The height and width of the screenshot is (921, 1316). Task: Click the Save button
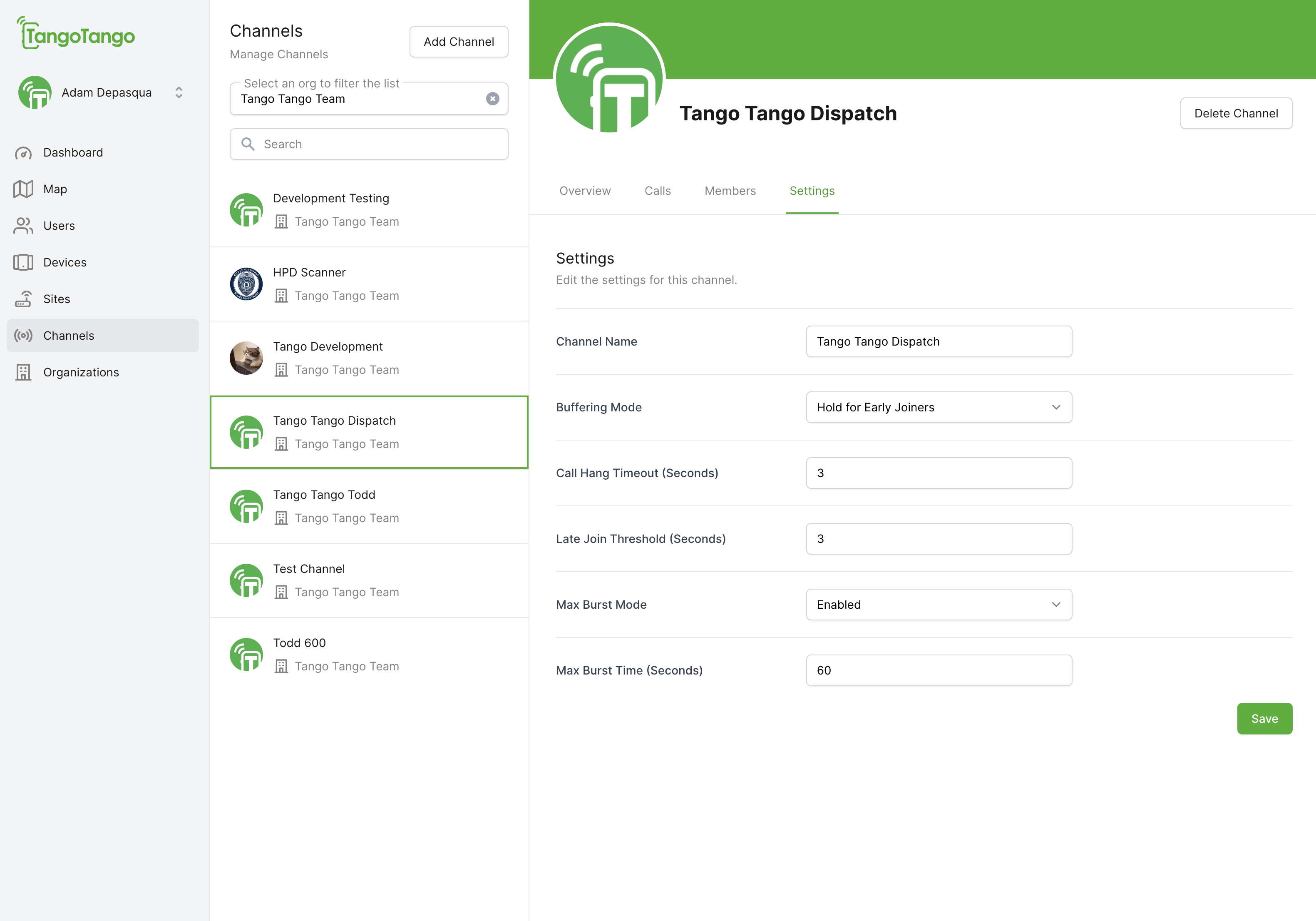[1264, 719]
